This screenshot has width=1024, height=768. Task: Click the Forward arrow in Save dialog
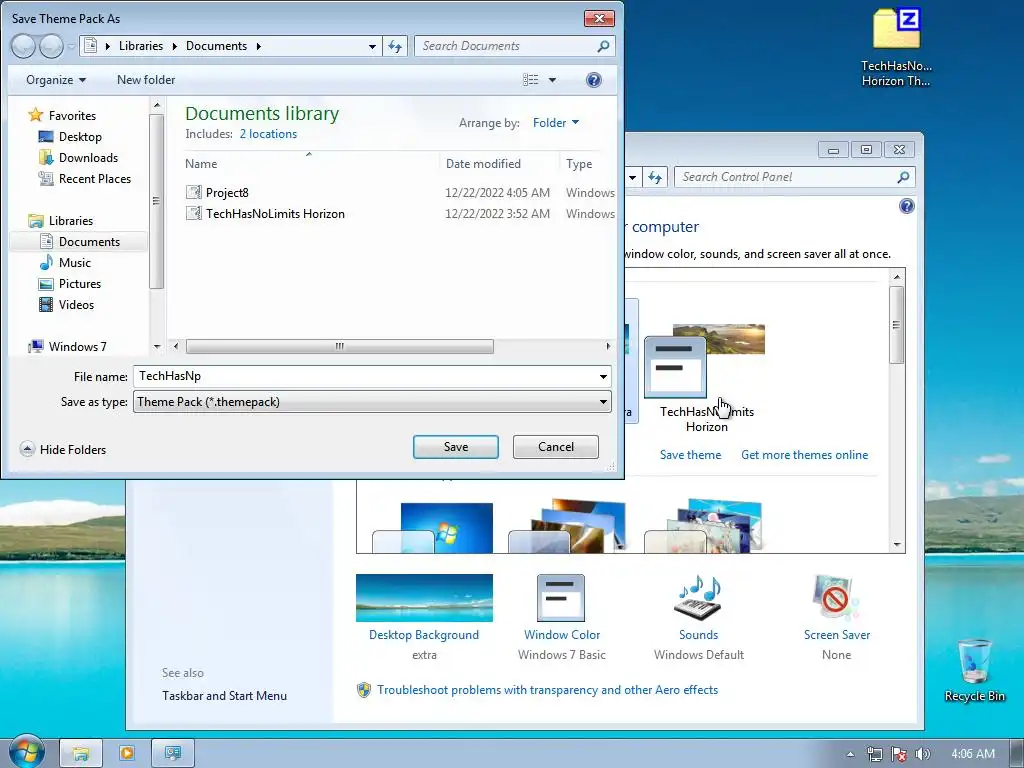point(51,46)
